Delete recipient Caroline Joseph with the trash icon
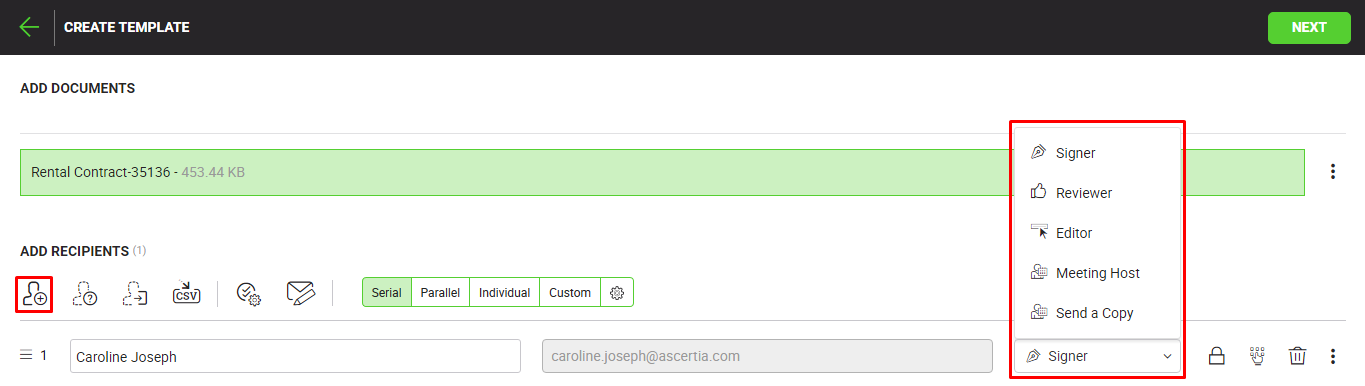Screen dimensions: 1365x386 point(1297,356)
